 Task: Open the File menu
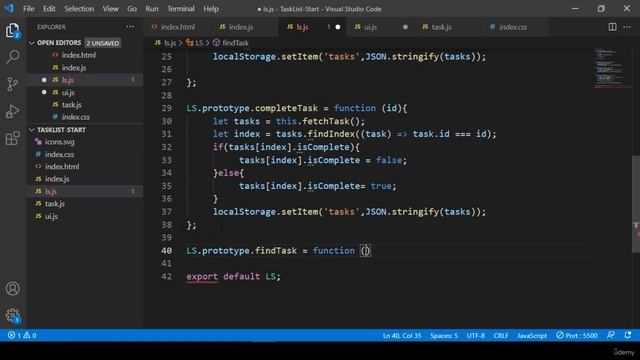[x=29, y=9]
